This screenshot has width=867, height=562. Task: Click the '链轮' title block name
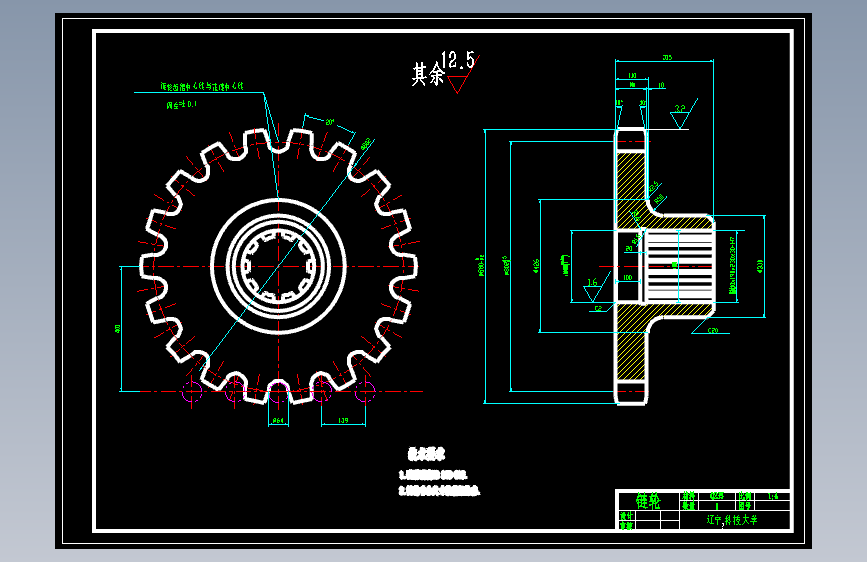[x=648, y=501]
